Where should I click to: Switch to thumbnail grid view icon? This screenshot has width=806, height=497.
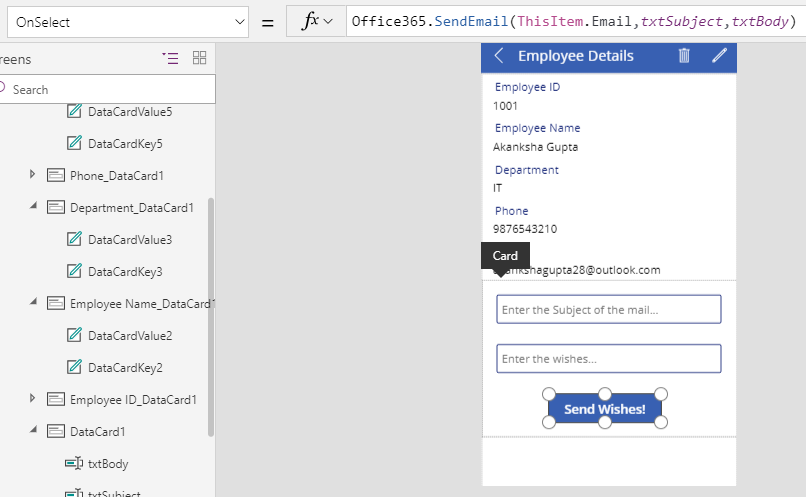point(199,59)
